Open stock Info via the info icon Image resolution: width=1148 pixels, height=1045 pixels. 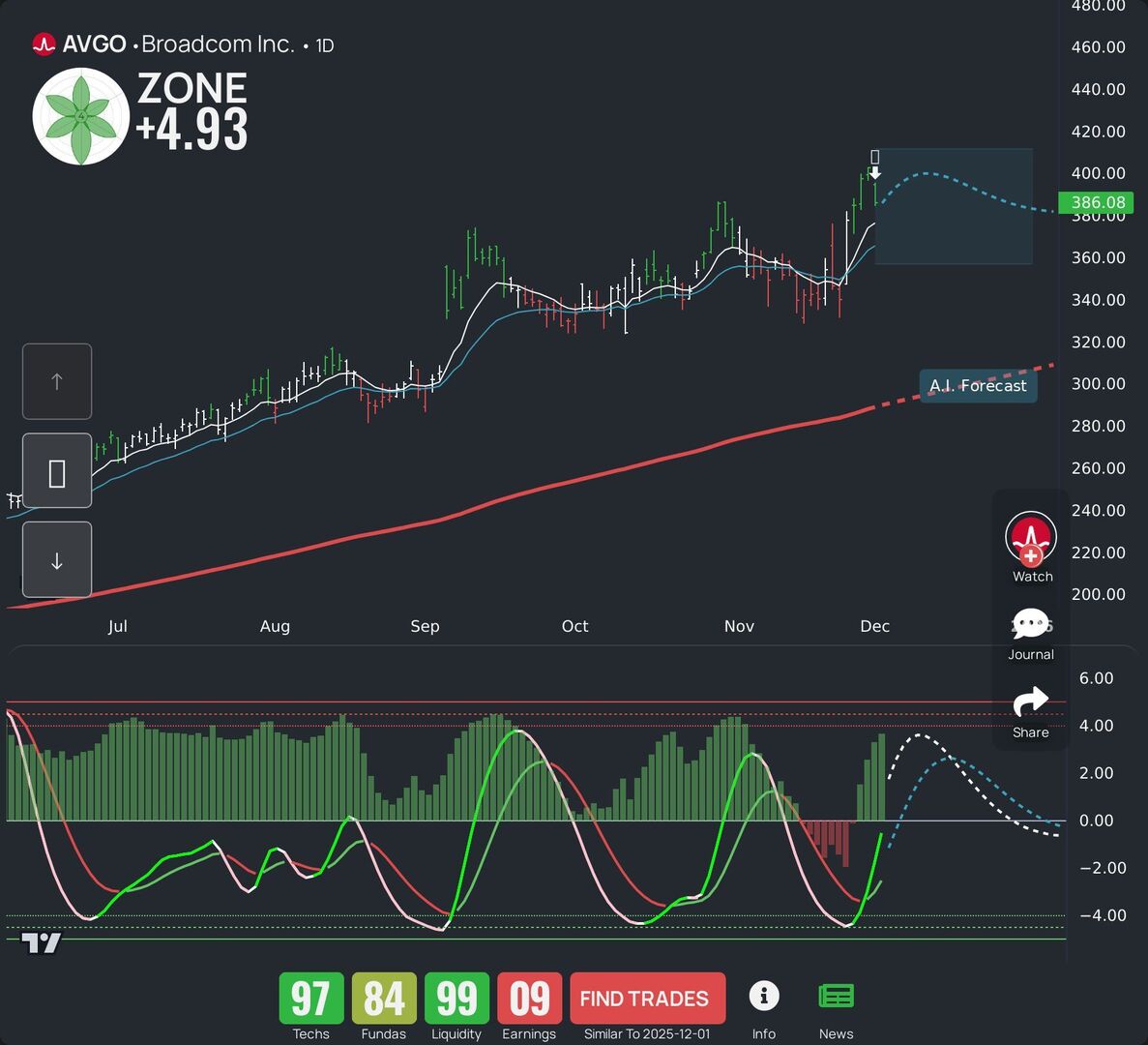[764, 996]
